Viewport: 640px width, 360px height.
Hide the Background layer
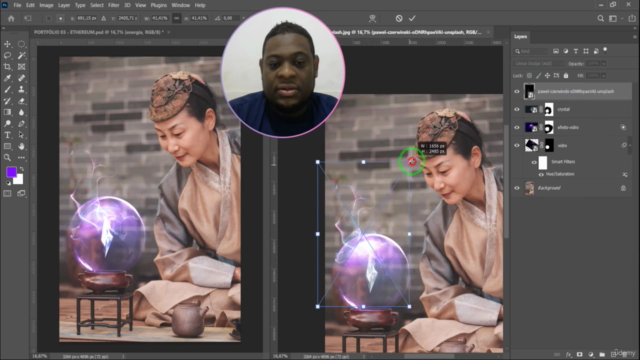[x=517, y=188]
